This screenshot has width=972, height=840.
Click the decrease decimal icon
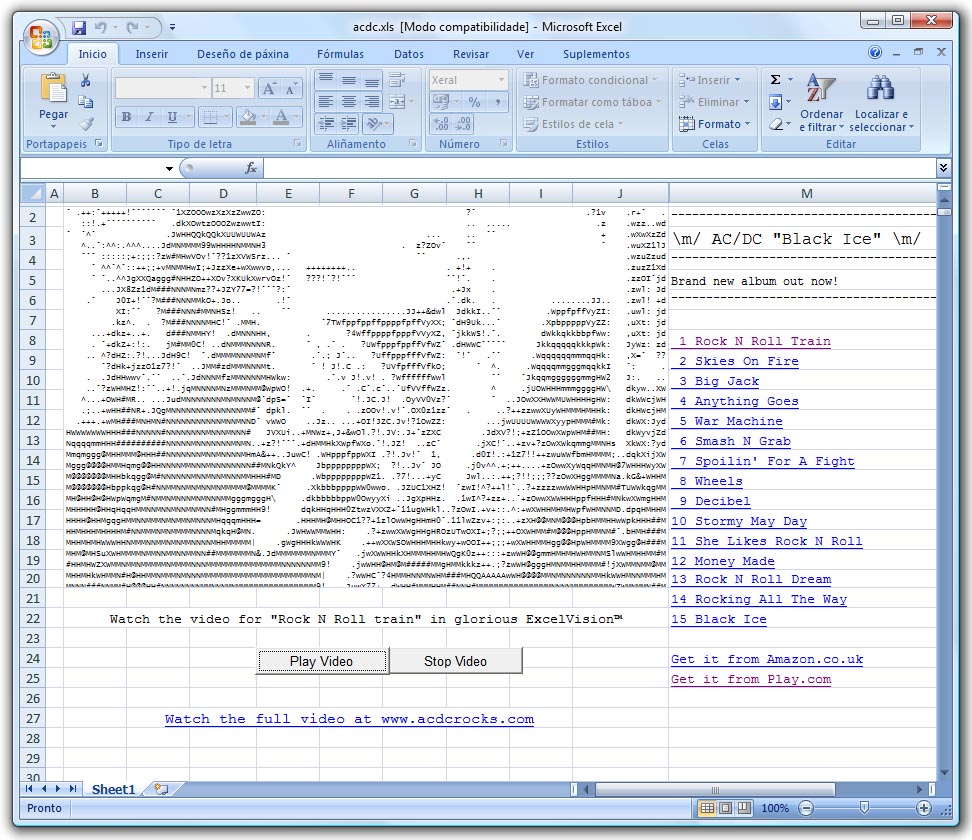463,123
